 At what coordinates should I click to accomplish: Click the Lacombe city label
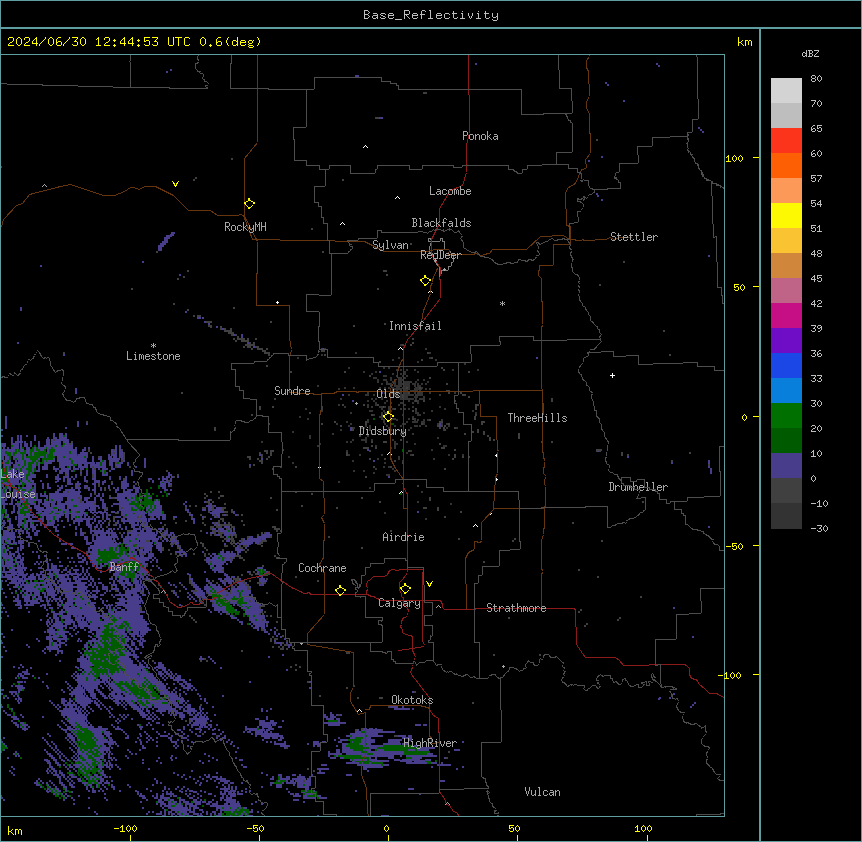450,191
